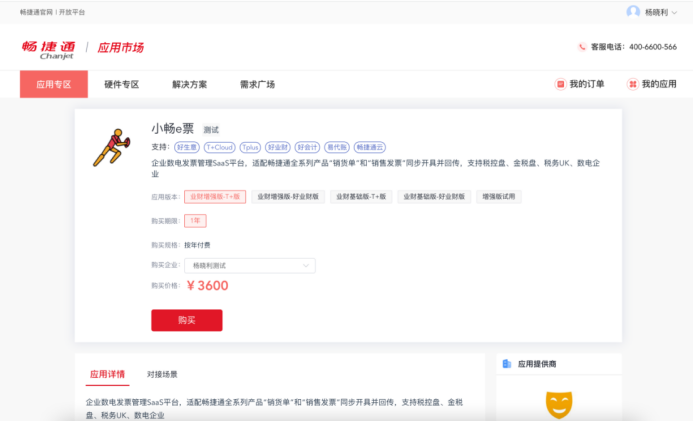Open 我的订单 link

click(x=586, y=84)
